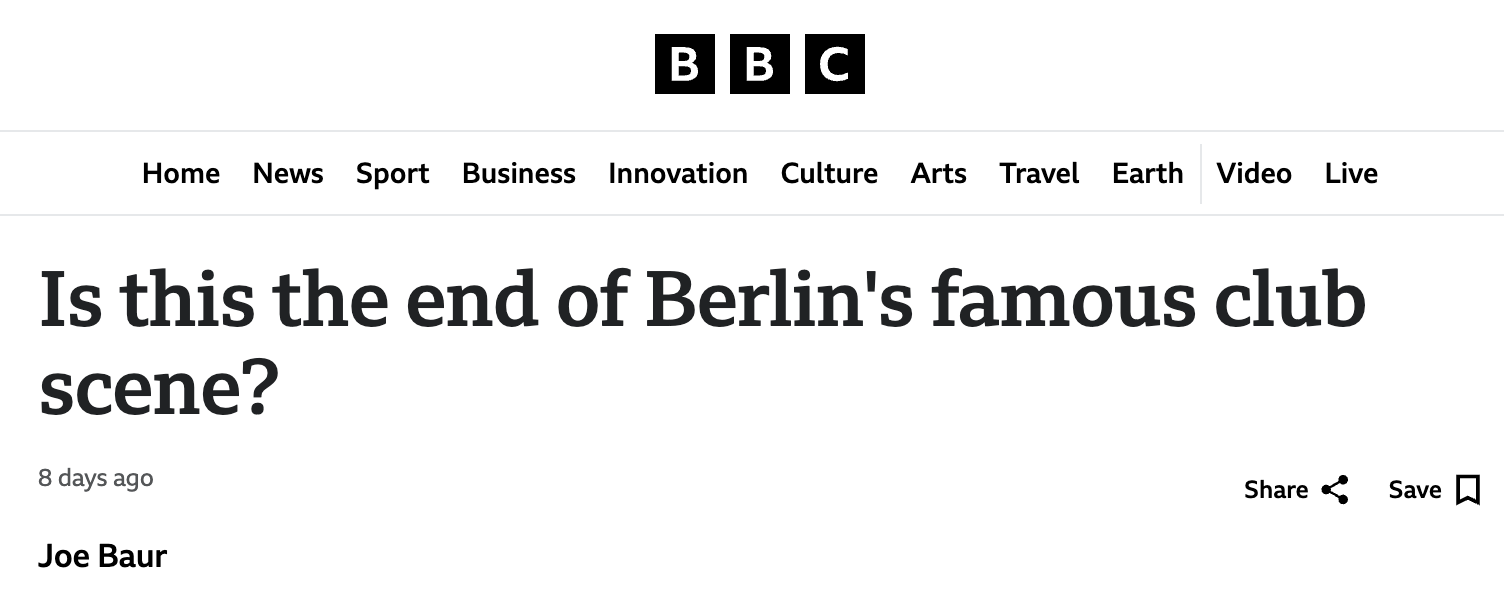This screenshot has height=604, width=1504.
Task: Click the bookmark save icon
Action: tap(1468, 490)
